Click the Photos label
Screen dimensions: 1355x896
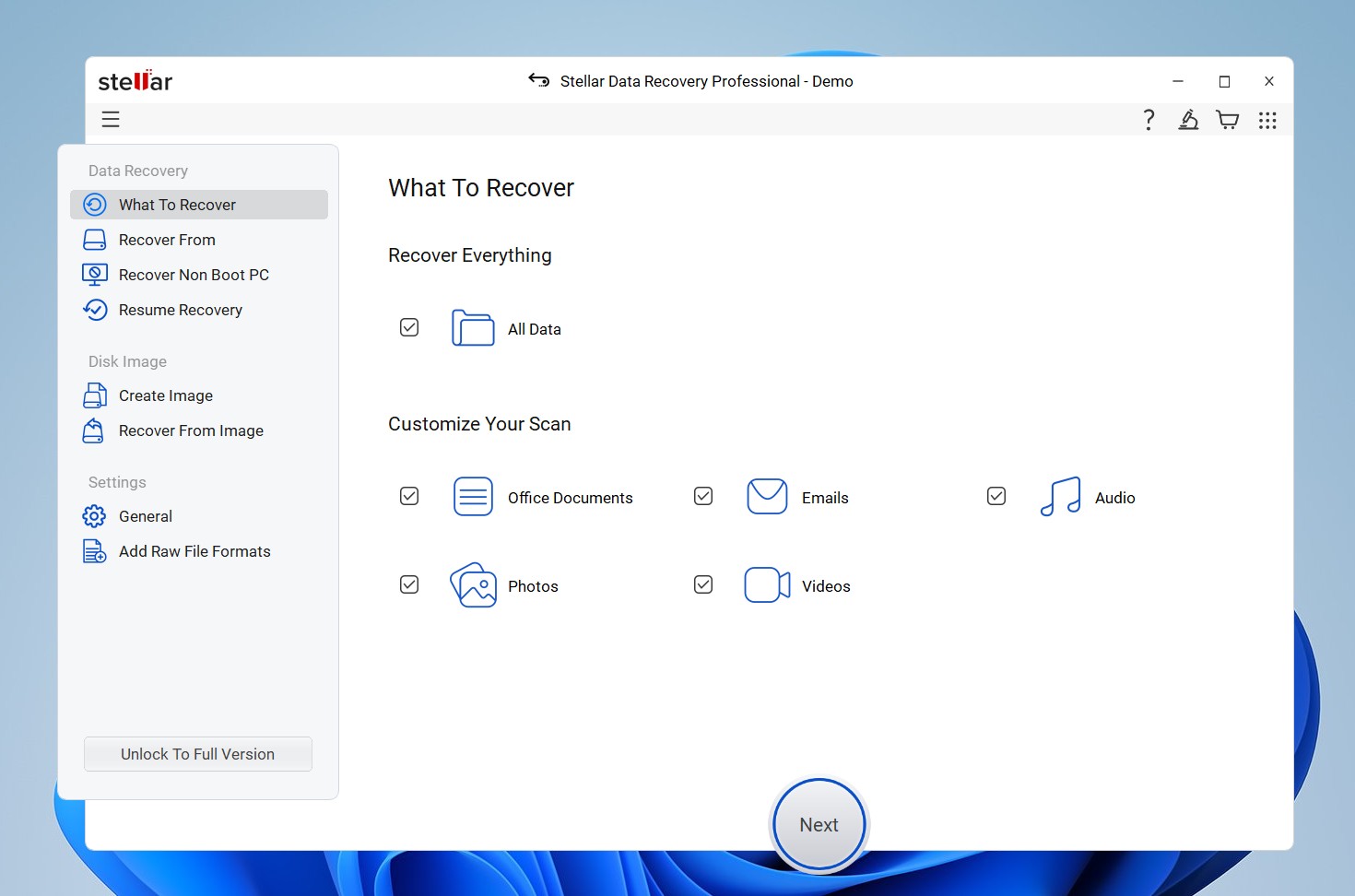tap(533, 586)
